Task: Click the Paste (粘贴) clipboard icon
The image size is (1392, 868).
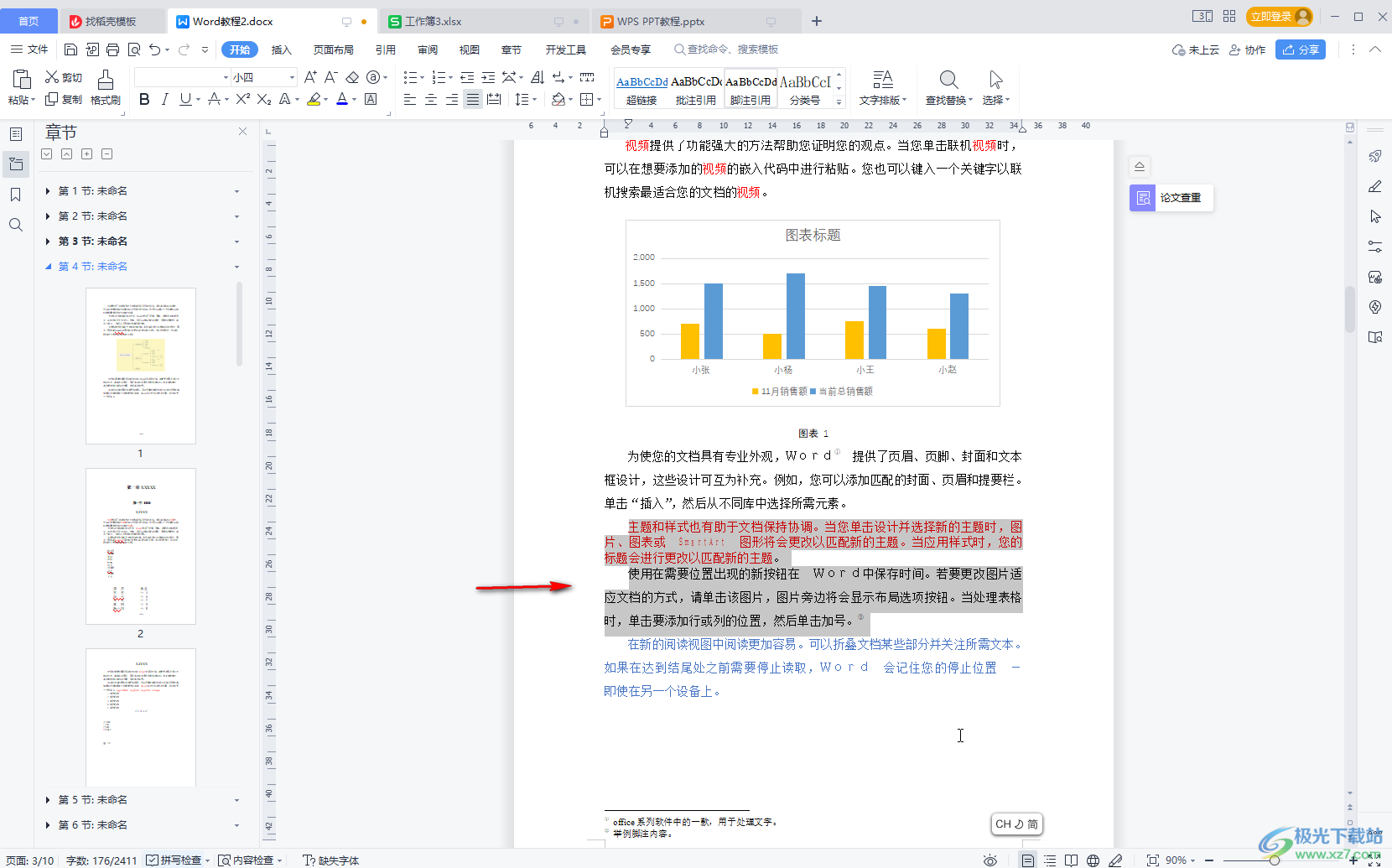Action: (21, 80)
